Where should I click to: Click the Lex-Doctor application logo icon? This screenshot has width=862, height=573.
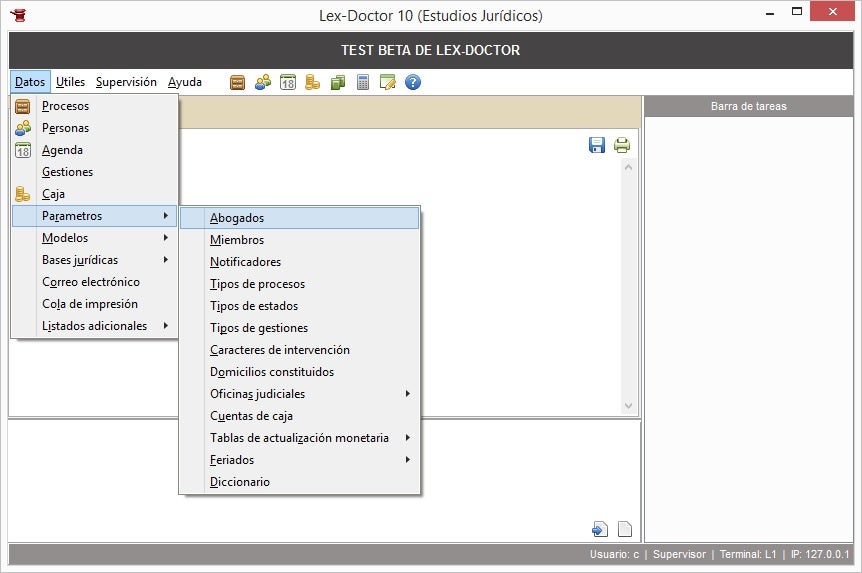(18, 15)
